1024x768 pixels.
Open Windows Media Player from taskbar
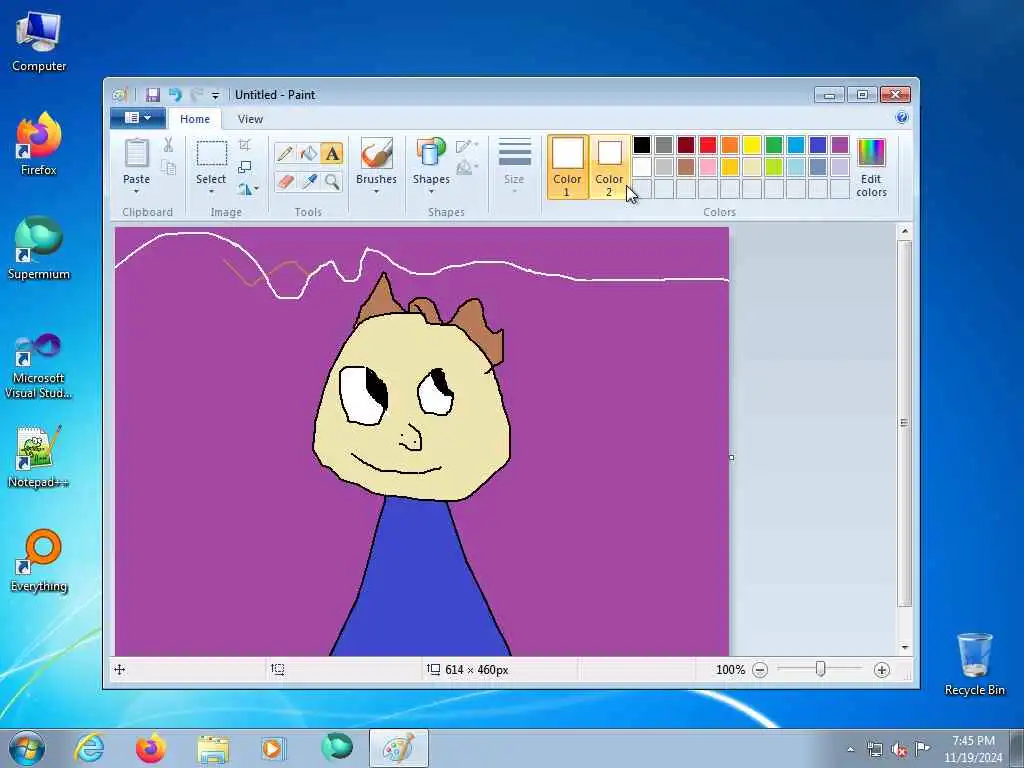pyautogui.click(x=272, y=748)
